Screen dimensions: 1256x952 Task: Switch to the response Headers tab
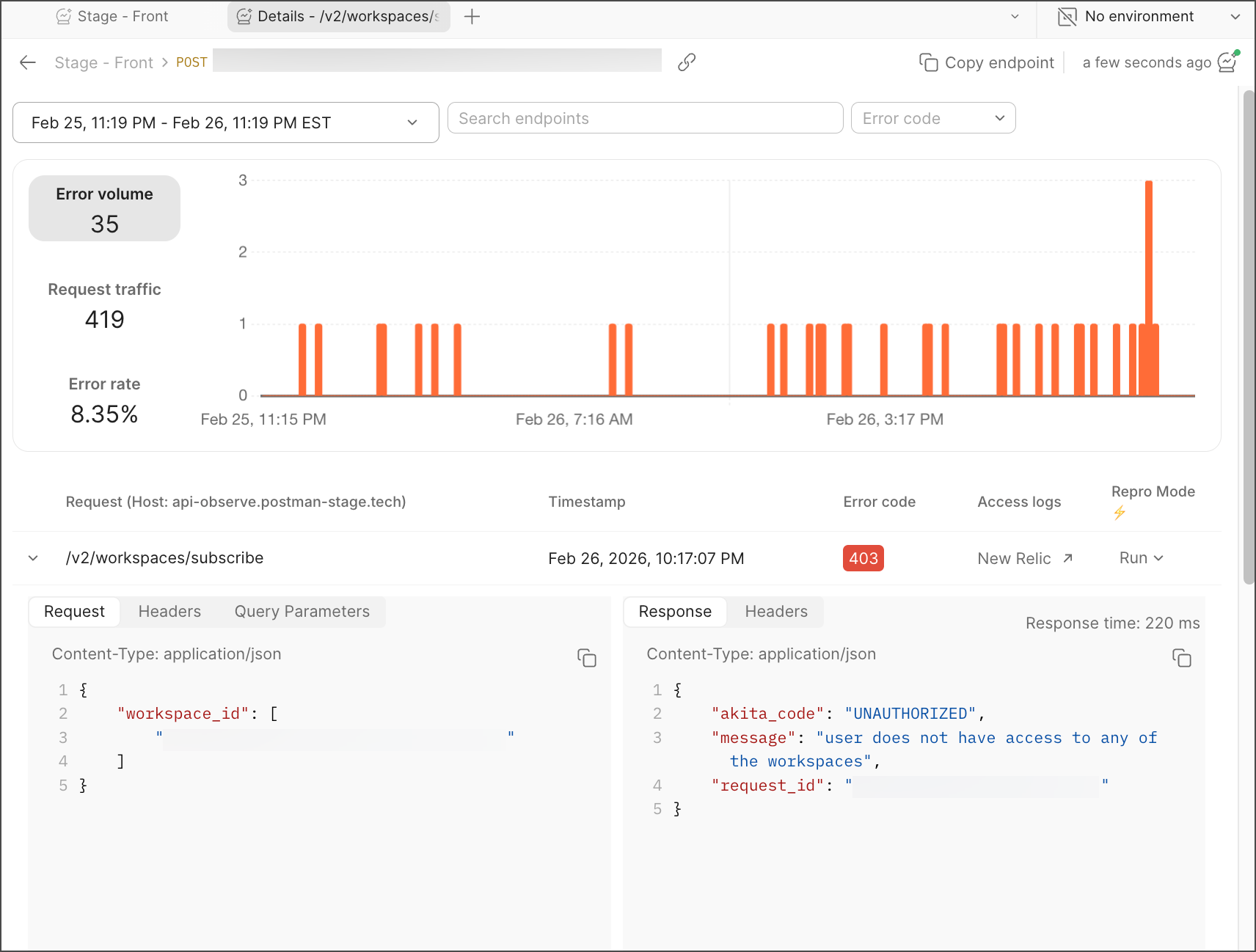(x=776, y=612)
